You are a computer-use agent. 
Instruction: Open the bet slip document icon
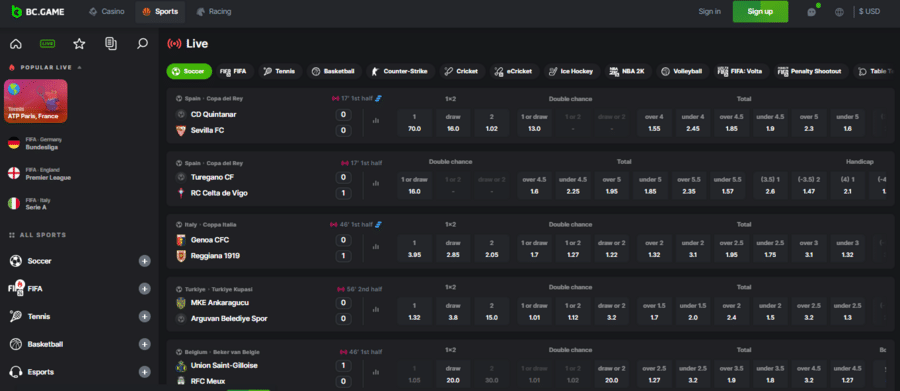(x=111, y=44)
